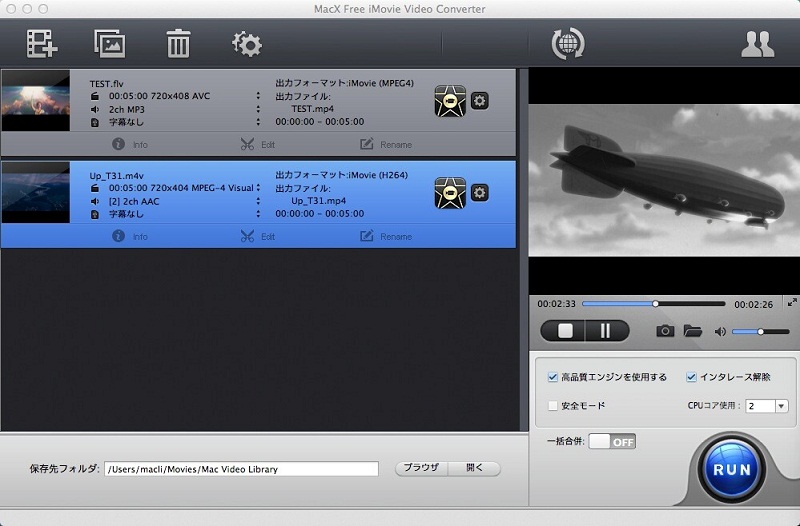Switch the merge all OFF toggle
The image size is (800, 526).
tap(612, 441)
